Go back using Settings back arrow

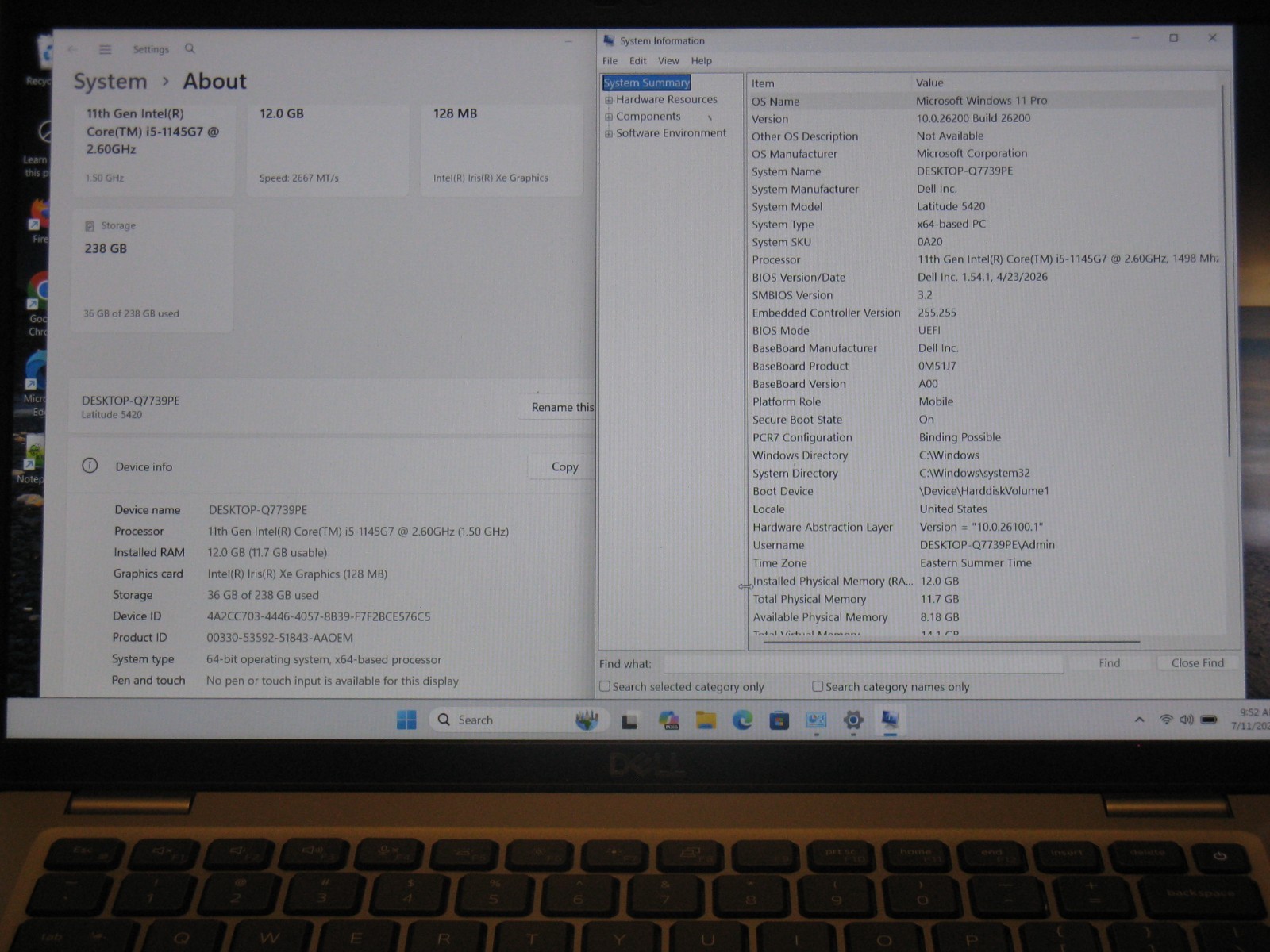pos(72,49)
